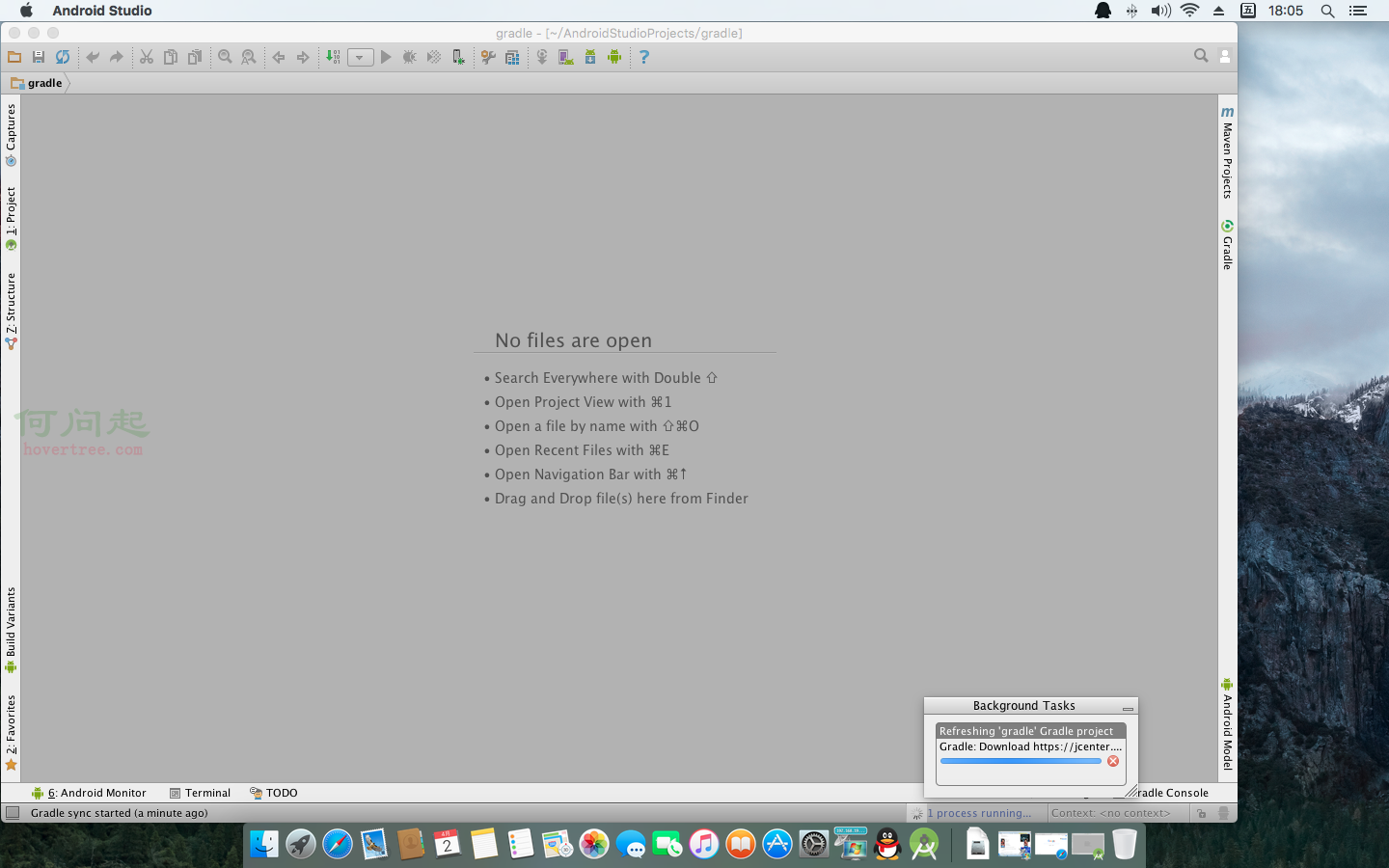
Task: Click the volume menu bar icon
Action: tap(1161, 11)
